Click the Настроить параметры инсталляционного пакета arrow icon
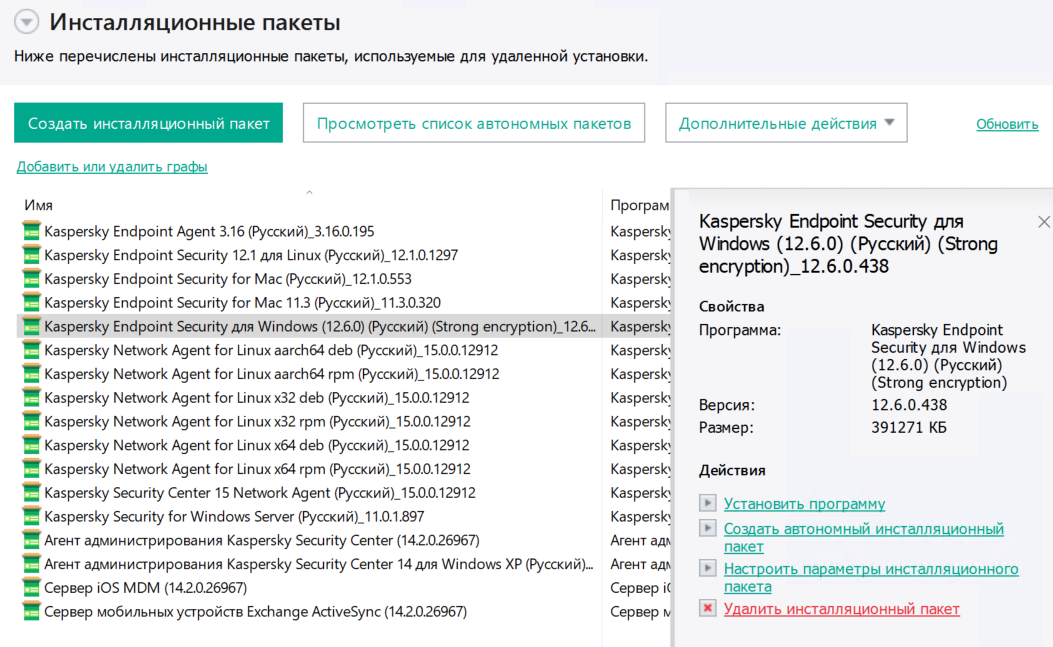The height and width of the screenshot is (647, 1053). [x=708, y=568]
